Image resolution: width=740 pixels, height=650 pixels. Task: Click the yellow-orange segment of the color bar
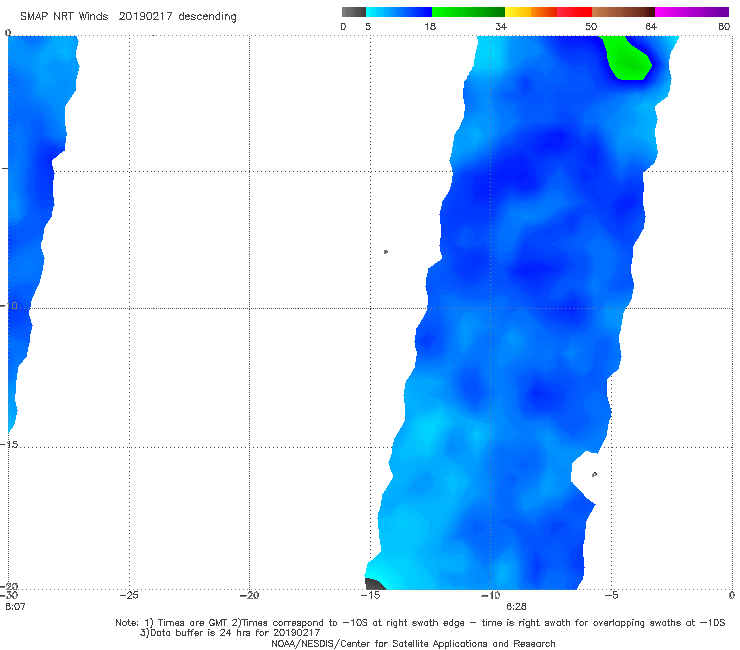531,12
